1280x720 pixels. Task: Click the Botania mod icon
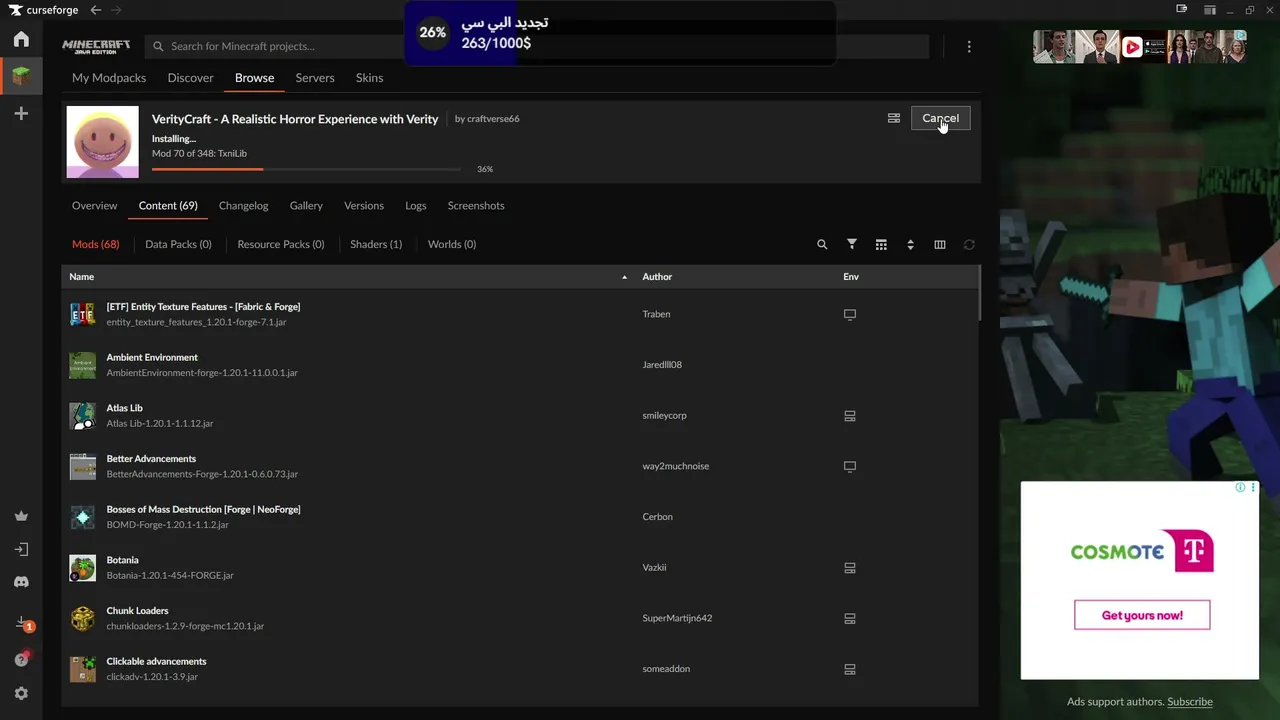pyautogui.click(x=83, y=568)
